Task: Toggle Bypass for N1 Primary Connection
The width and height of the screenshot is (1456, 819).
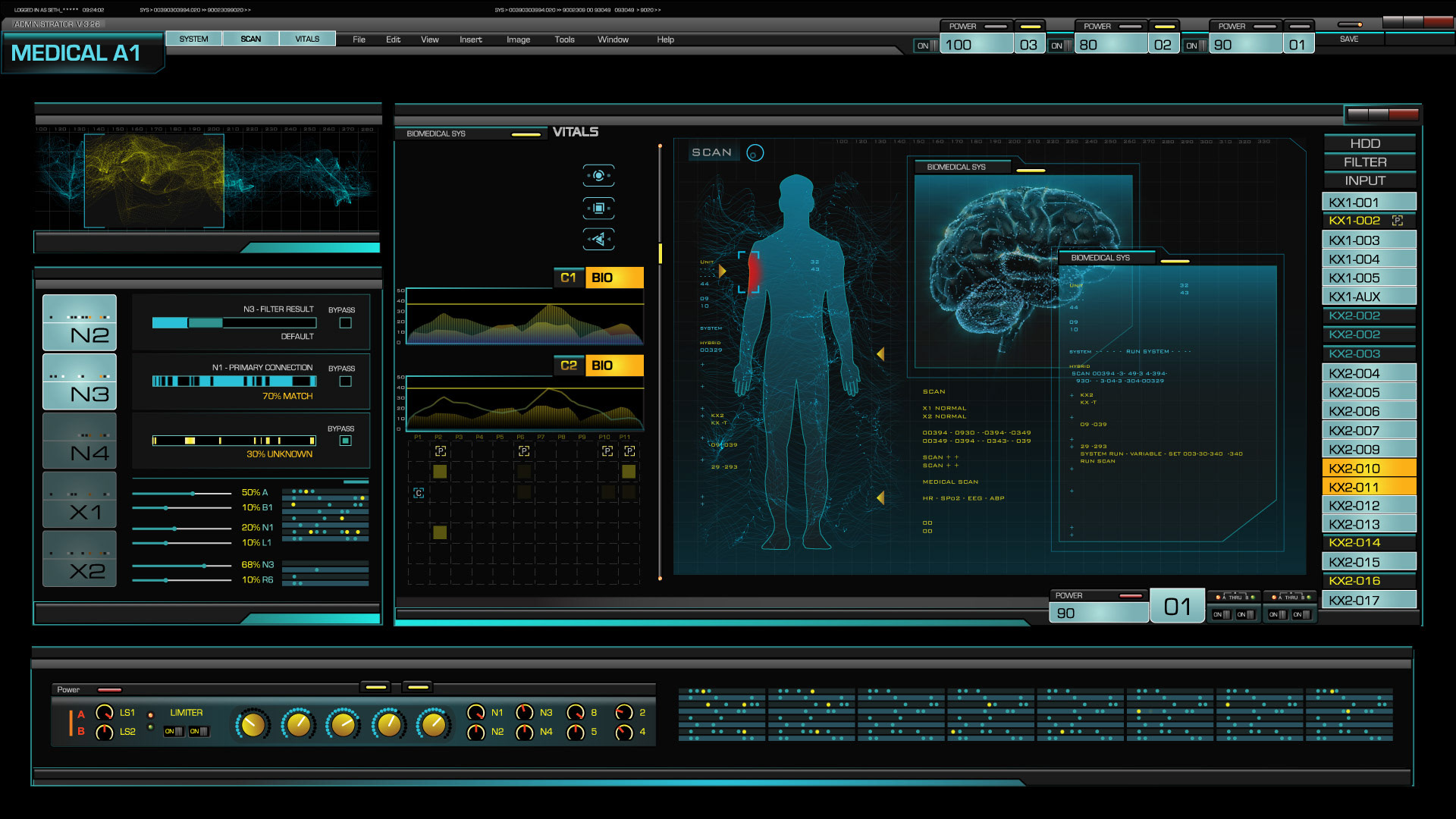Action: 345,381
